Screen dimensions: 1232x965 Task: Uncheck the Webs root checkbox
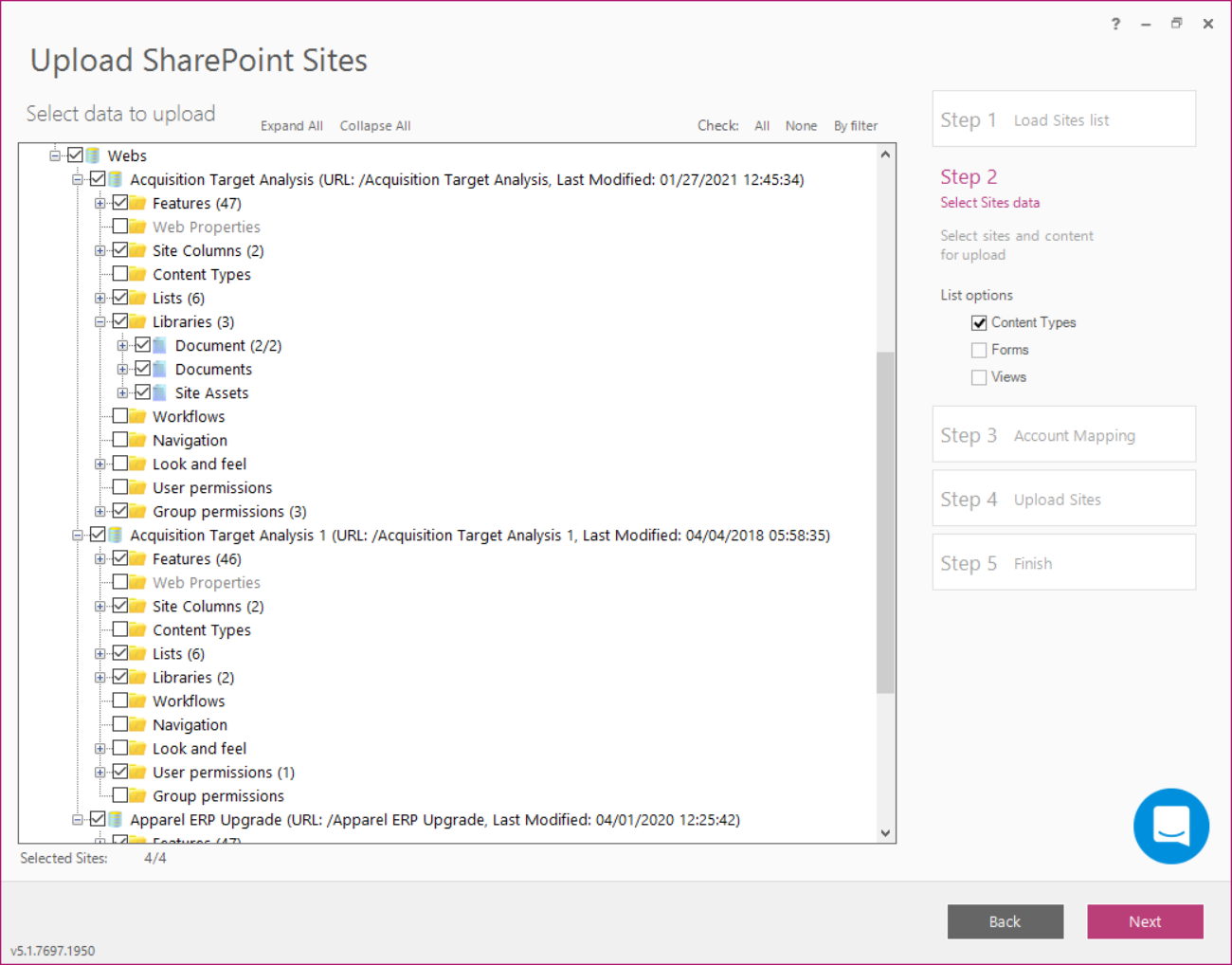pos(75,155)
